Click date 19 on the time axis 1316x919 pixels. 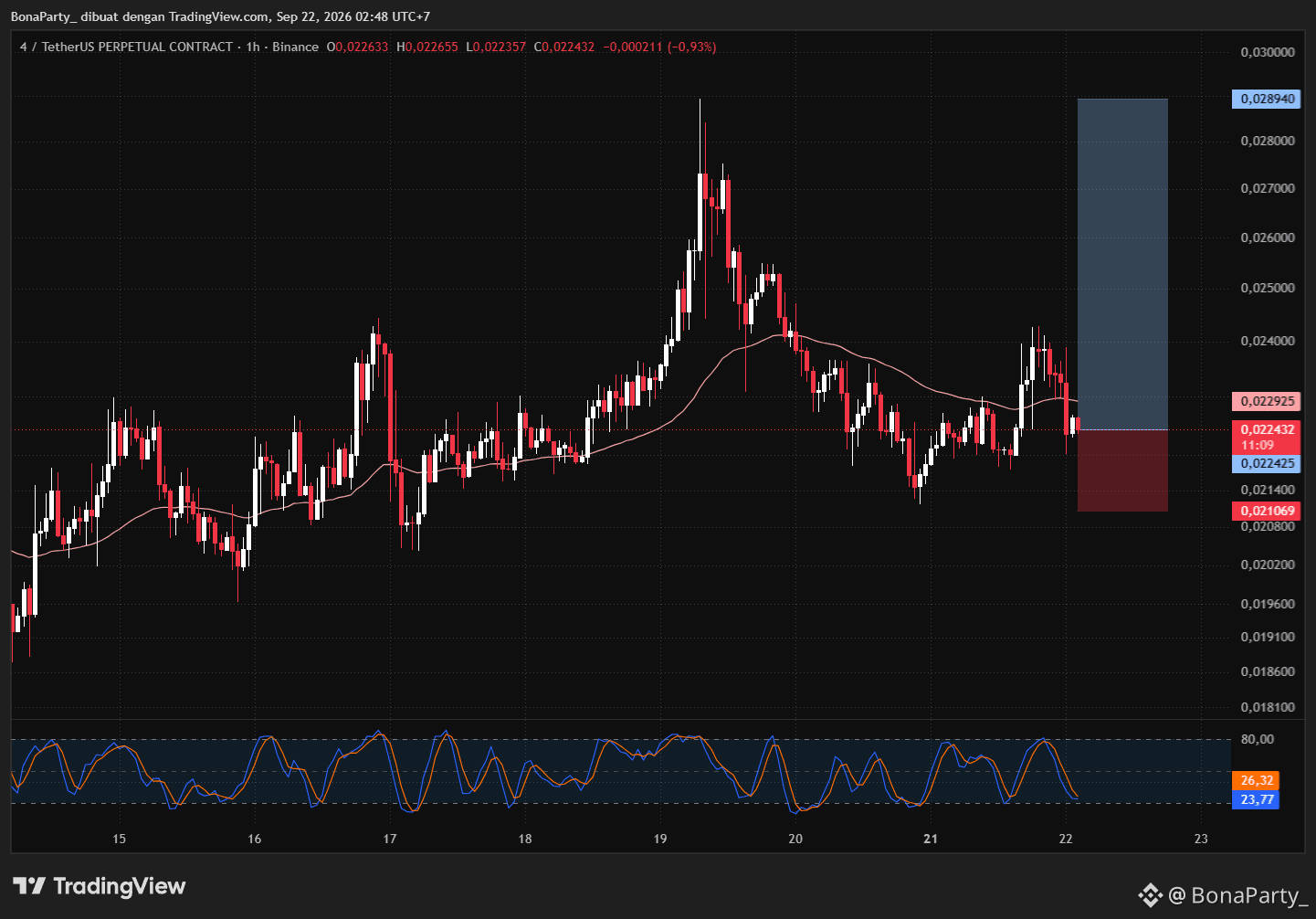click(x=660, y=839)
